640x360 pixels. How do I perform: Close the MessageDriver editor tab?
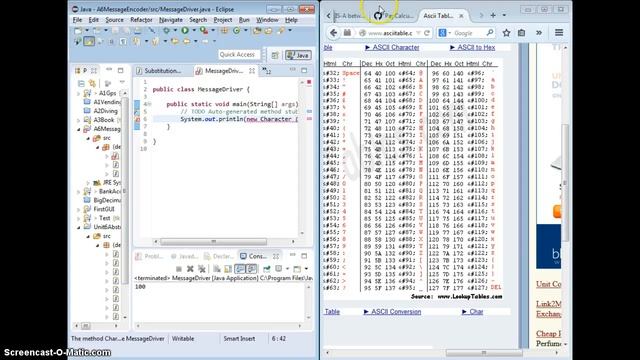[x=252, y=71]
